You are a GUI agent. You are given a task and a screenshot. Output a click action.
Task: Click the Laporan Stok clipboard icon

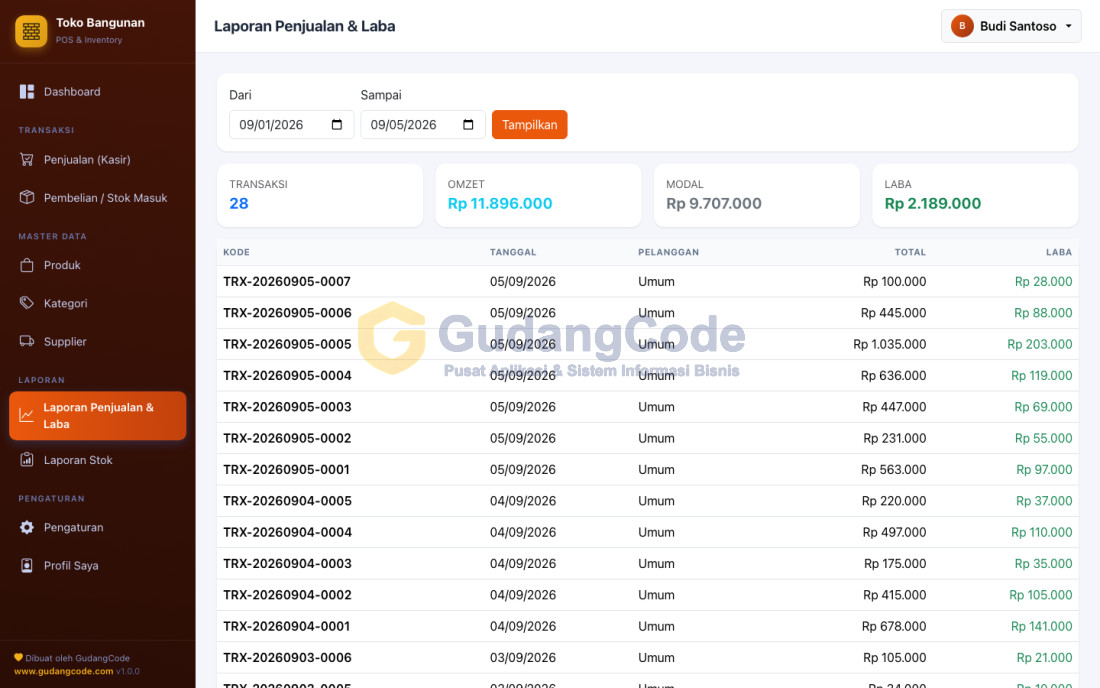click(27, 460)
